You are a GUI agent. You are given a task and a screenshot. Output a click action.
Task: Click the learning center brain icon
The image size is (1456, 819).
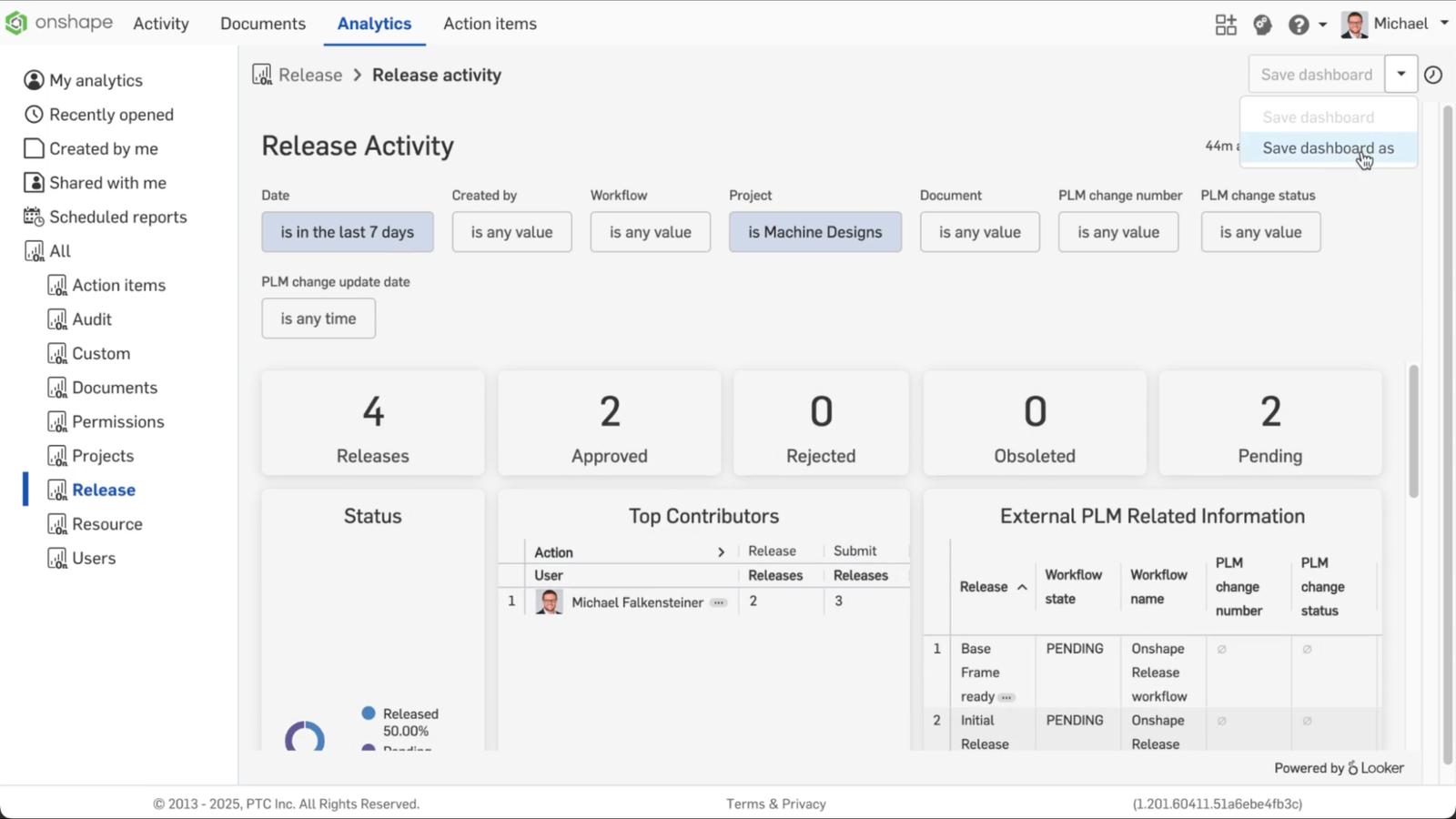click(x=1261, y=25)
